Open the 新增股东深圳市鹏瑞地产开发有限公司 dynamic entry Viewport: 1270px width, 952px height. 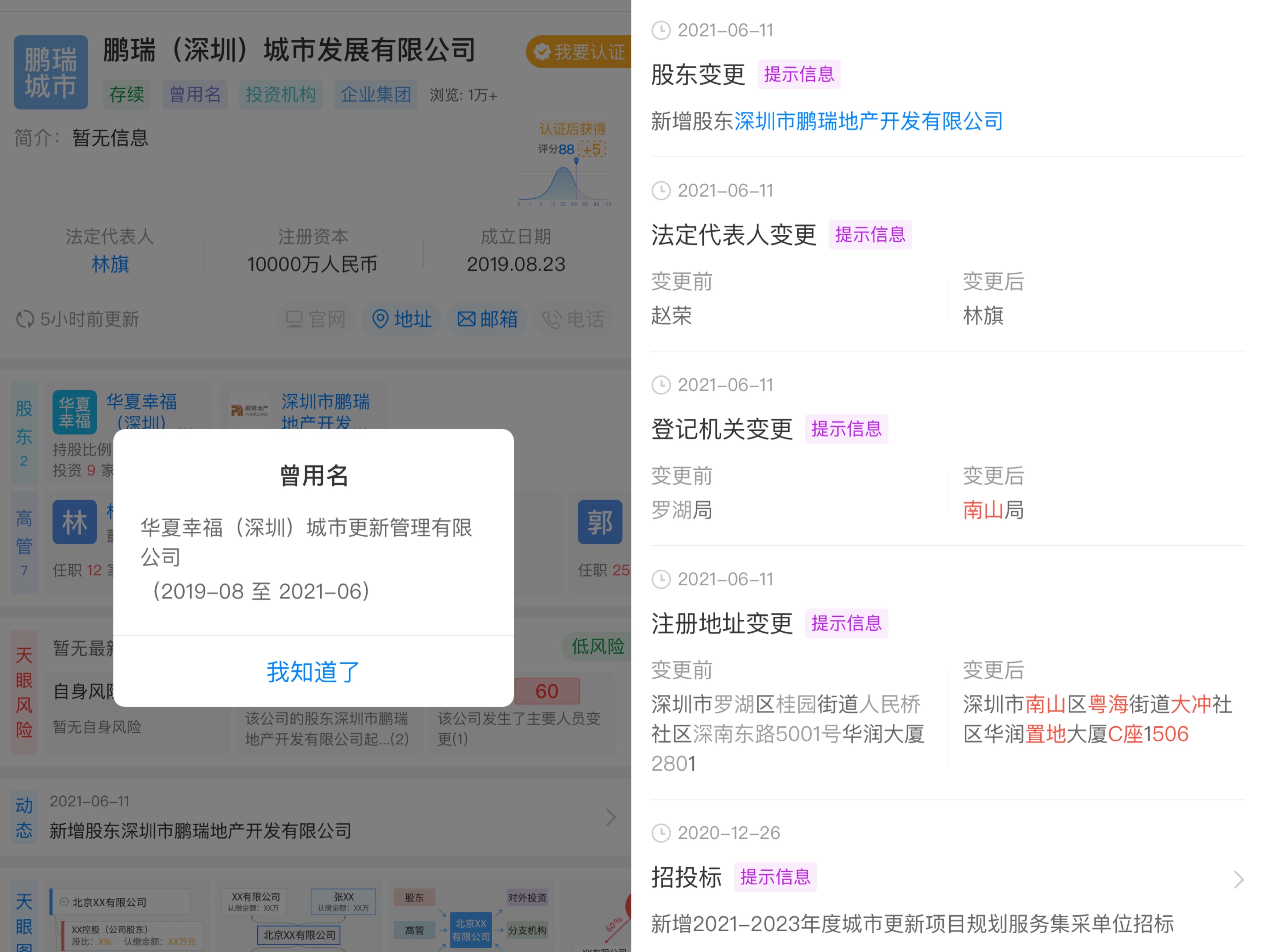coord(200,830)
